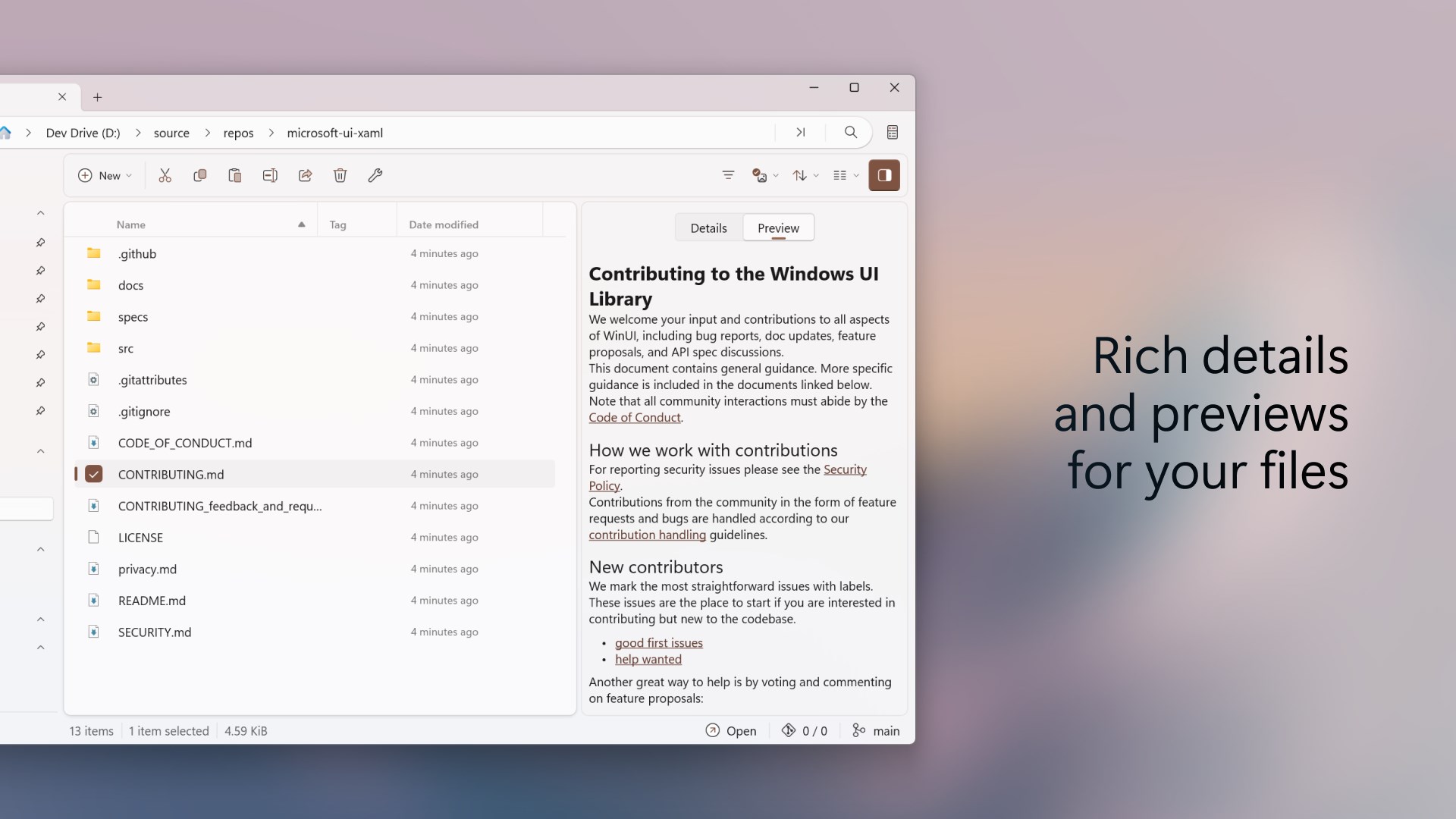Click the Copy icon

pos(199,175)
